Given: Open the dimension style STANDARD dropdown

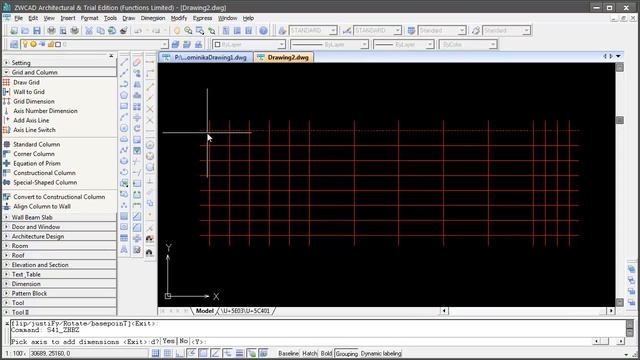Looking at the screenshot, I should (x=397, y=31).
